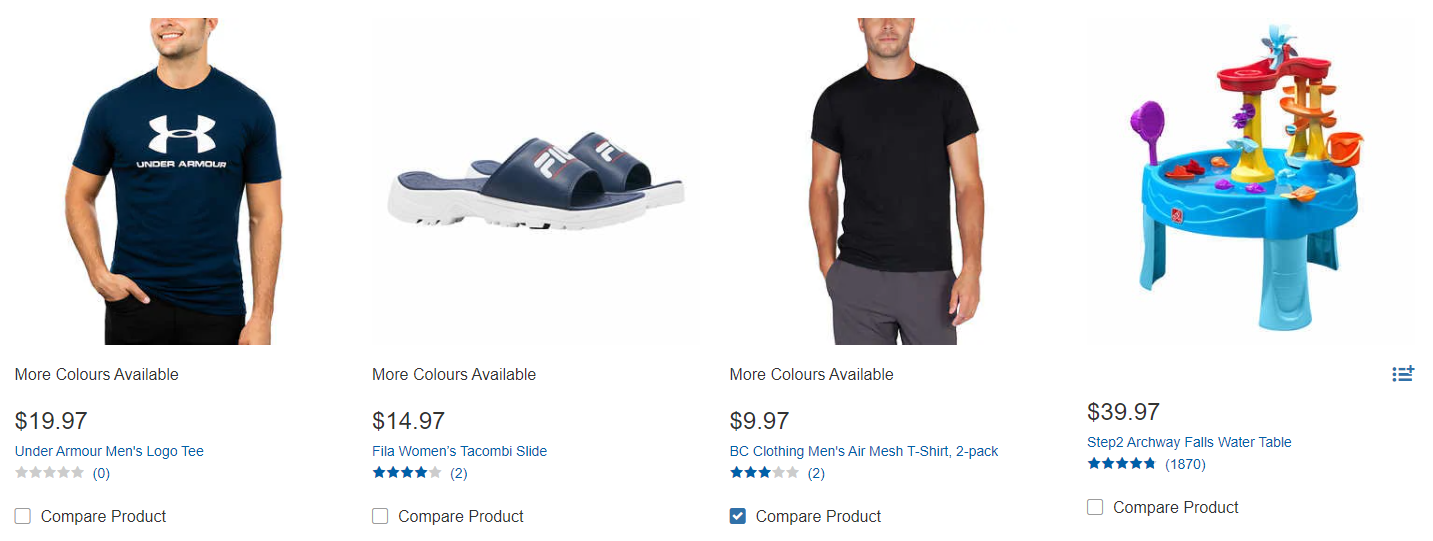This screenshot has width=1433, height=541.
Task: Check Compare Product for Fila Tacombi Slide
Action: coord(380,516)
